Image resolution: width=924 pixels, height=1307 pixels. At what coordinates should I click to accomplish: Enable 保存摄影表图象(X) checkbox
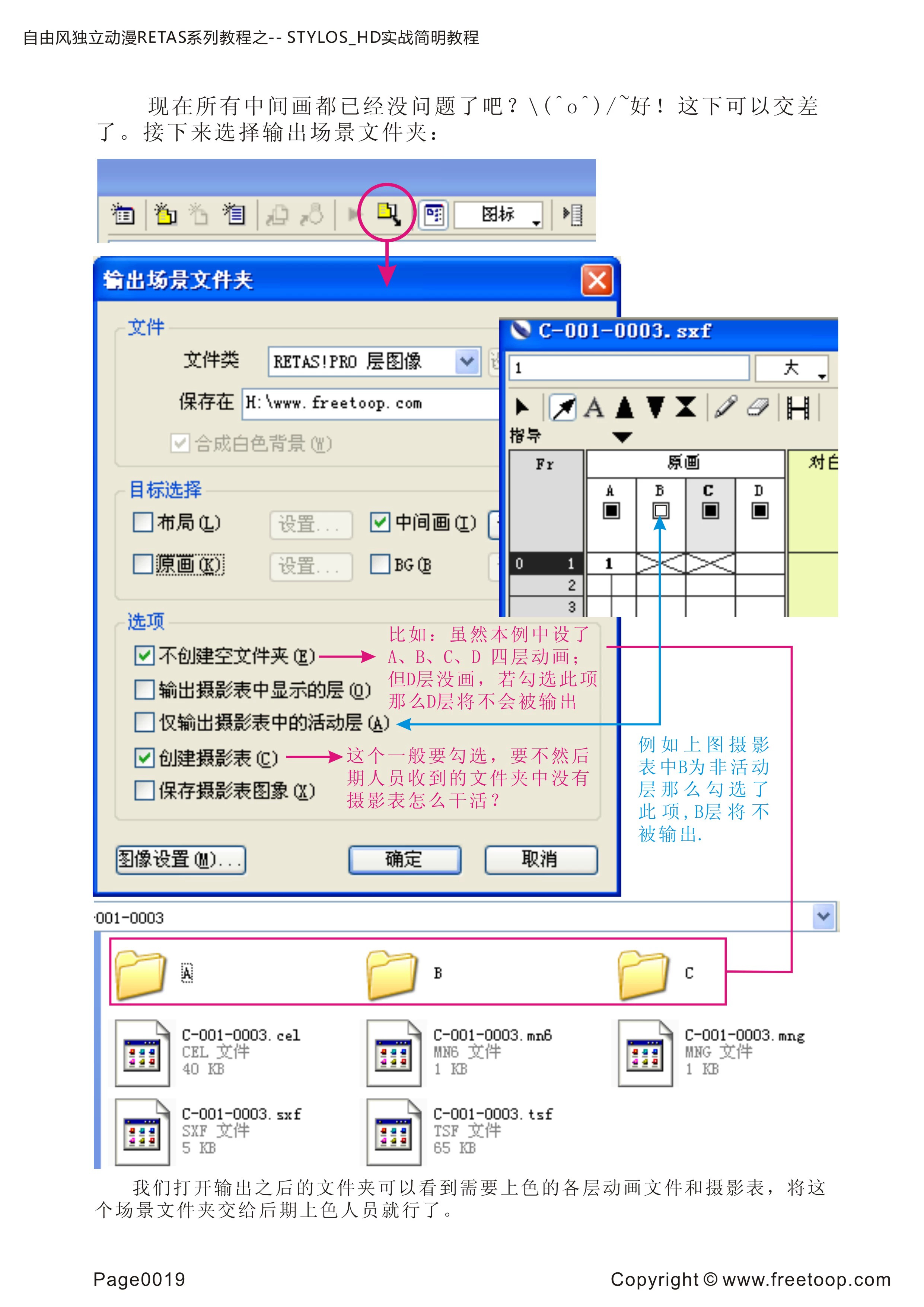(x=144, y=790)
